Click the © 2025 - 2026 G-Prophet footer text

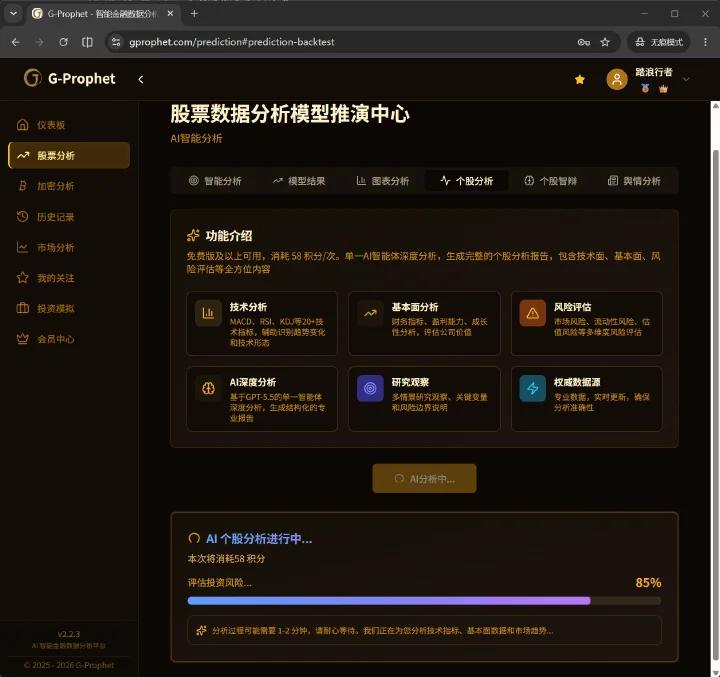(69, 665)
